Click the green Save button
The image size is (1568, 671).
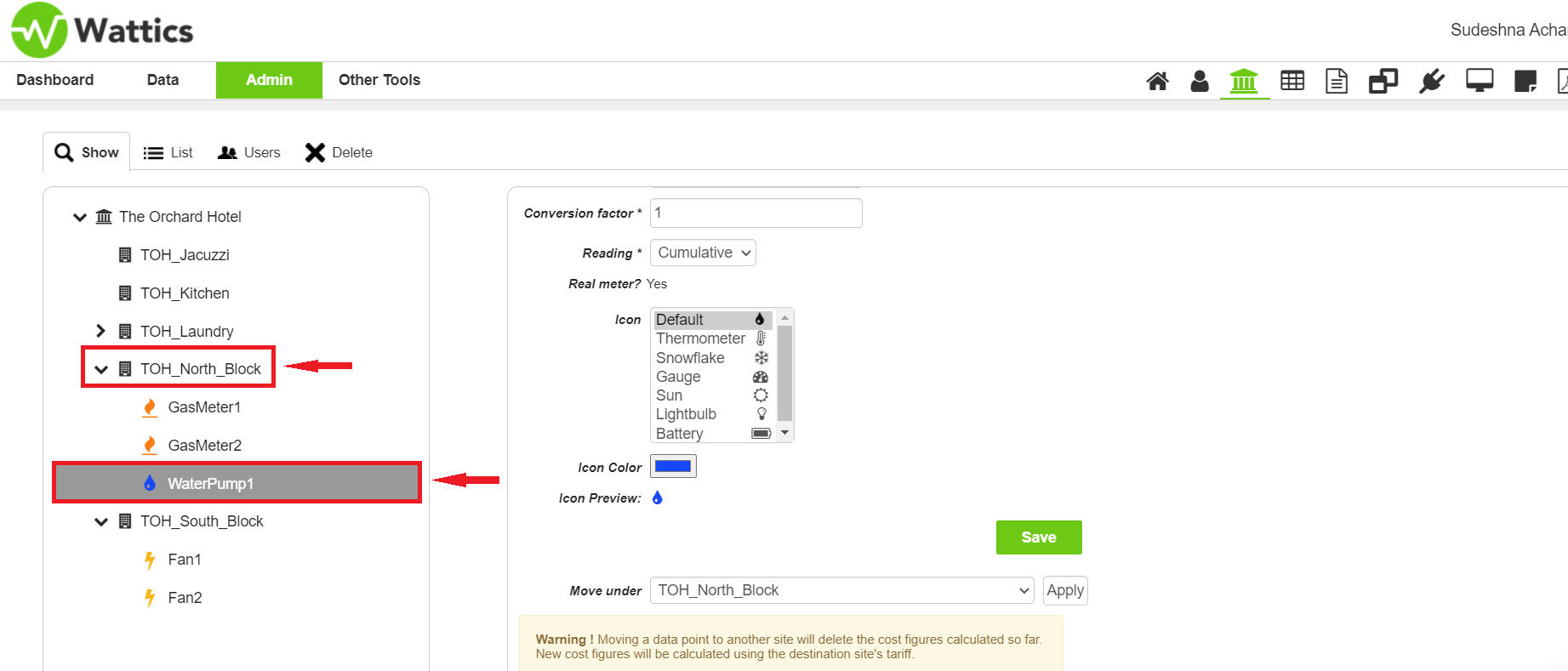(1038, 537)
